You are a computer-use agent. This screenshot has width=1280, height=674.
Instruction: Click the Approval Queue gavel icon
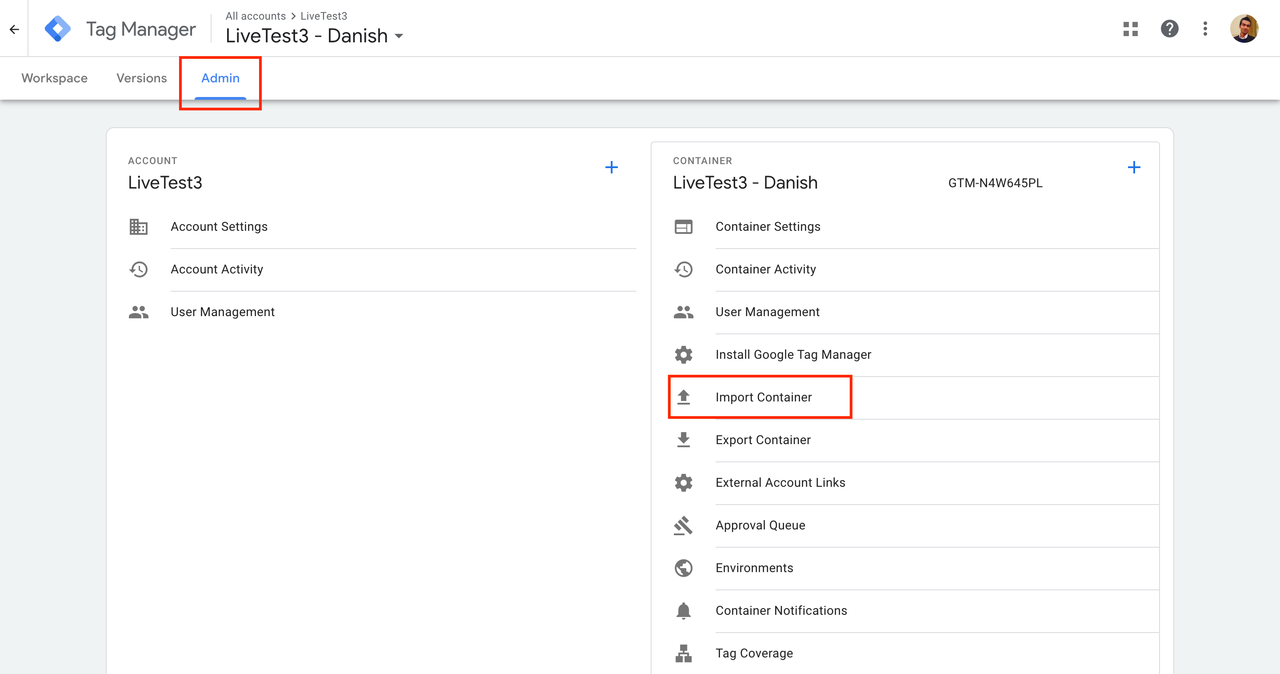(x=684, y=525)
